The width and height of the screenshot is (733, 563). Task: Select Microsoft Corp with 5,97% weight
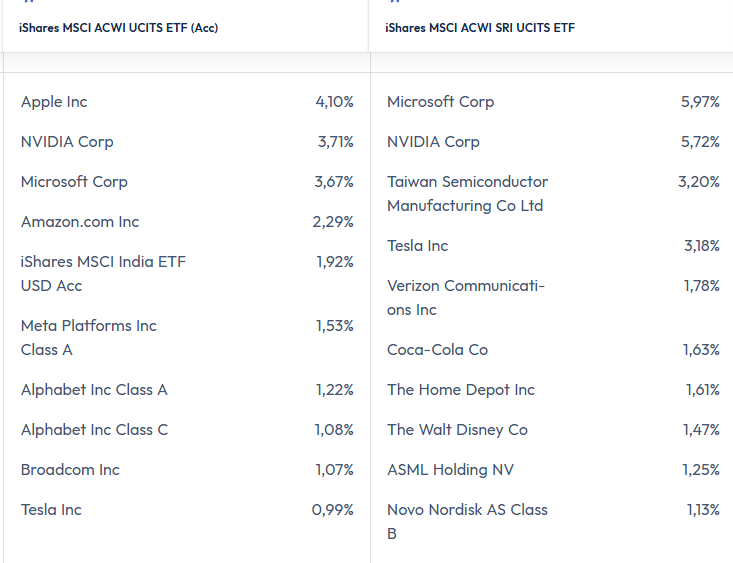point(440,102)
